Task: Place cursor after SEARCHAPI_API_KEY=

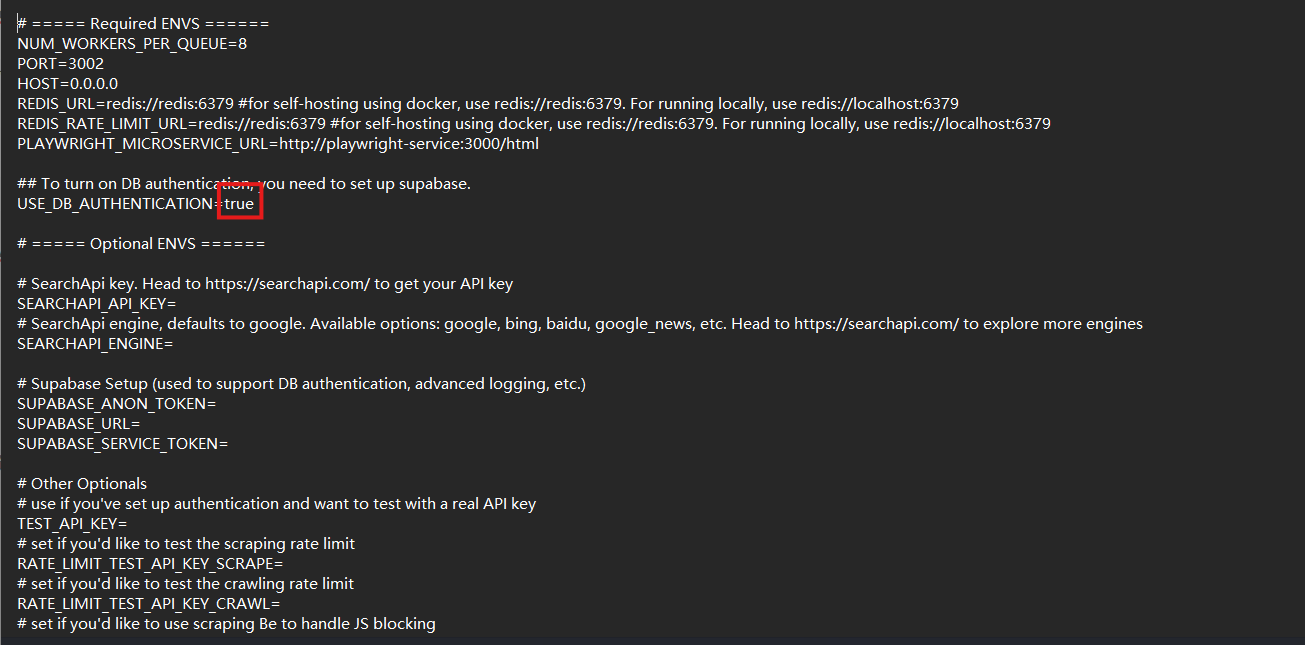Action: (177, 304)
